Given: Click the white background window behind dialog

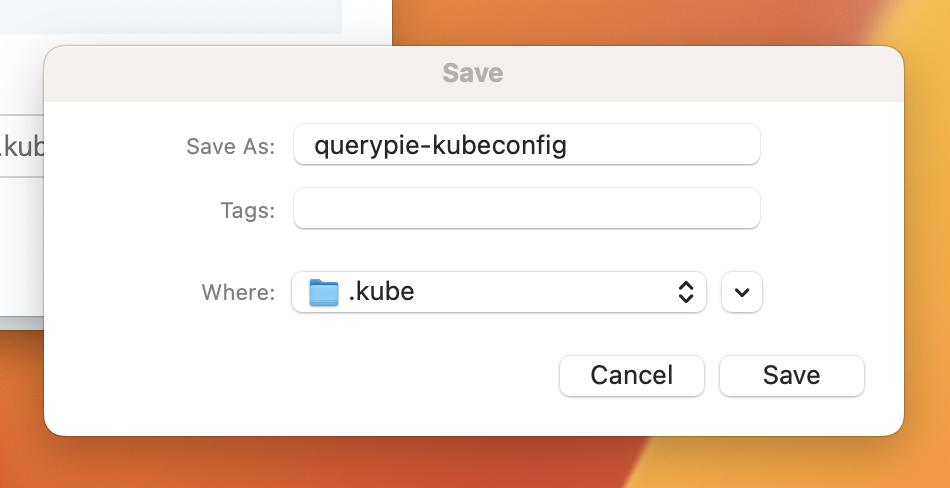Looking at the screenshot, I should (x=20, y=250).
